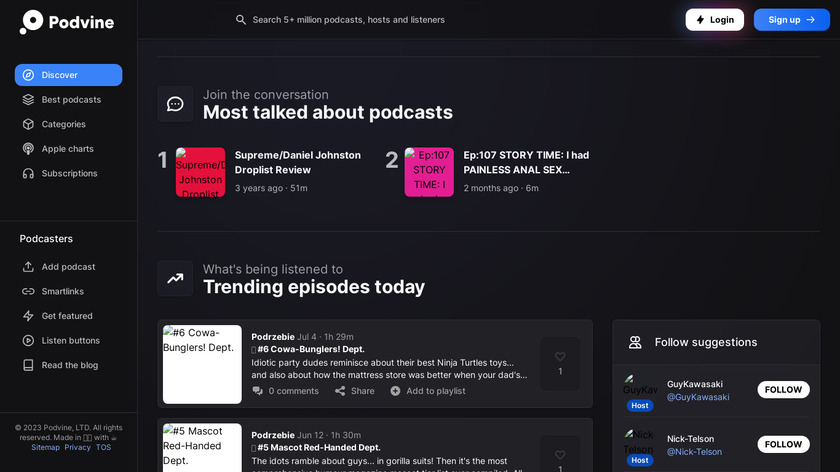The height and width of the screenshot is (472, 840).
Task: Click the comments icon under Cowa-Bunglers episode
Action: tap(258, 391)
